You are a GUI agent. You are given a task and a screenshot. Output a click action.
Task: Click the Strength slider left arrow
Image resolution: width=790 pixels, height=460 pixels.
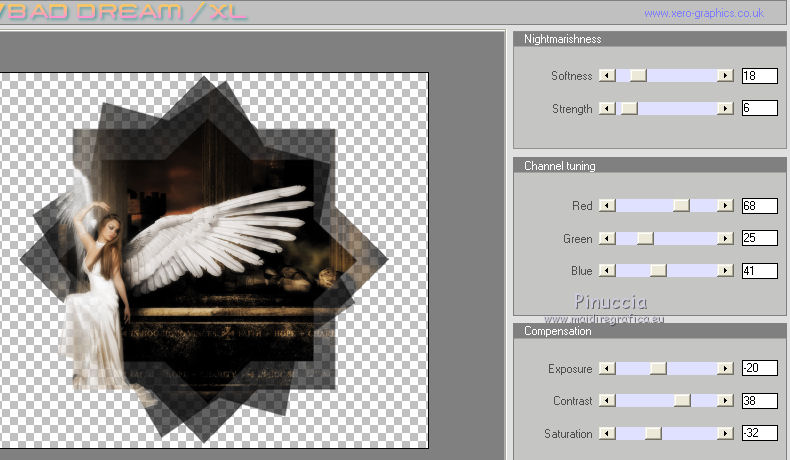tap(607, 108)
